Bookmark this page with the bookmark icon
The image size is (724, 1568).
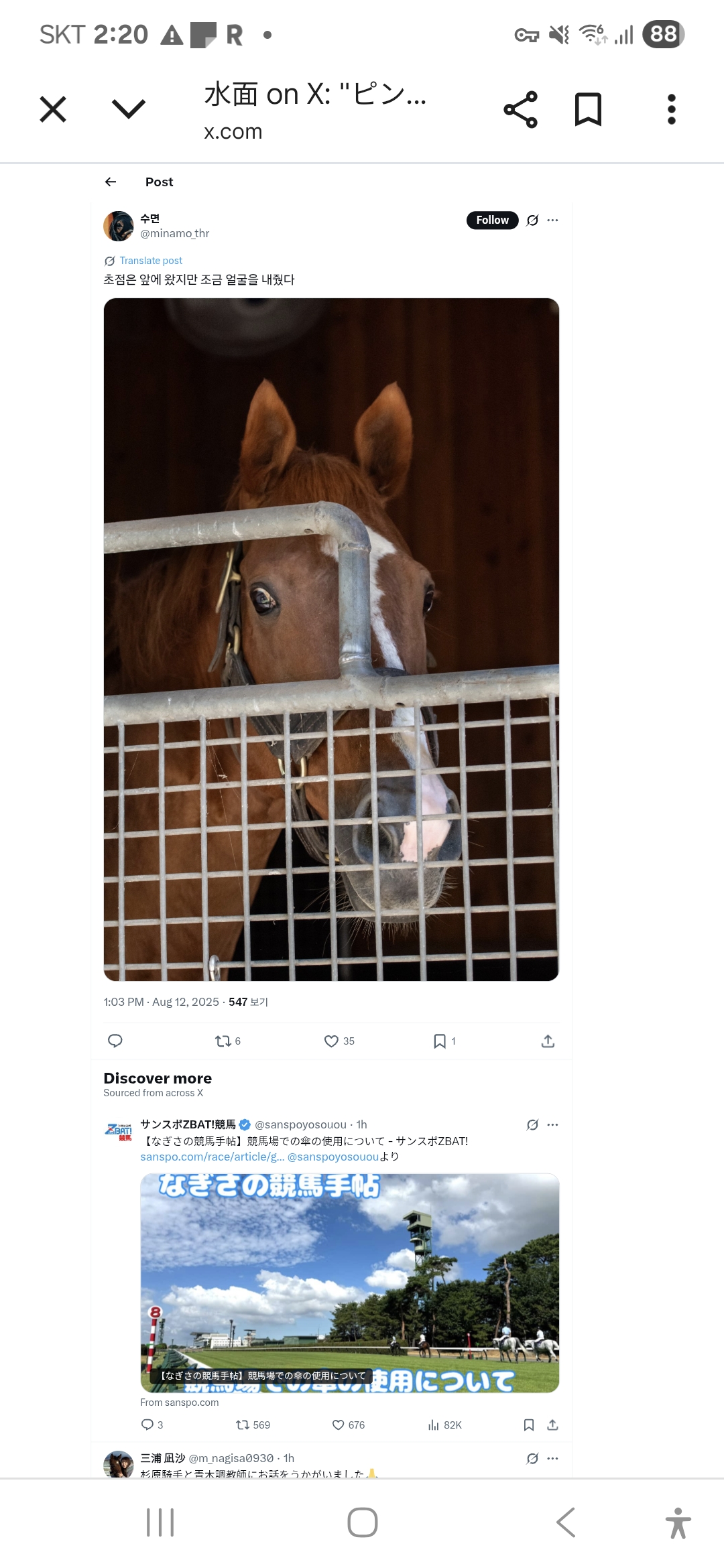(x=588, y=109)
